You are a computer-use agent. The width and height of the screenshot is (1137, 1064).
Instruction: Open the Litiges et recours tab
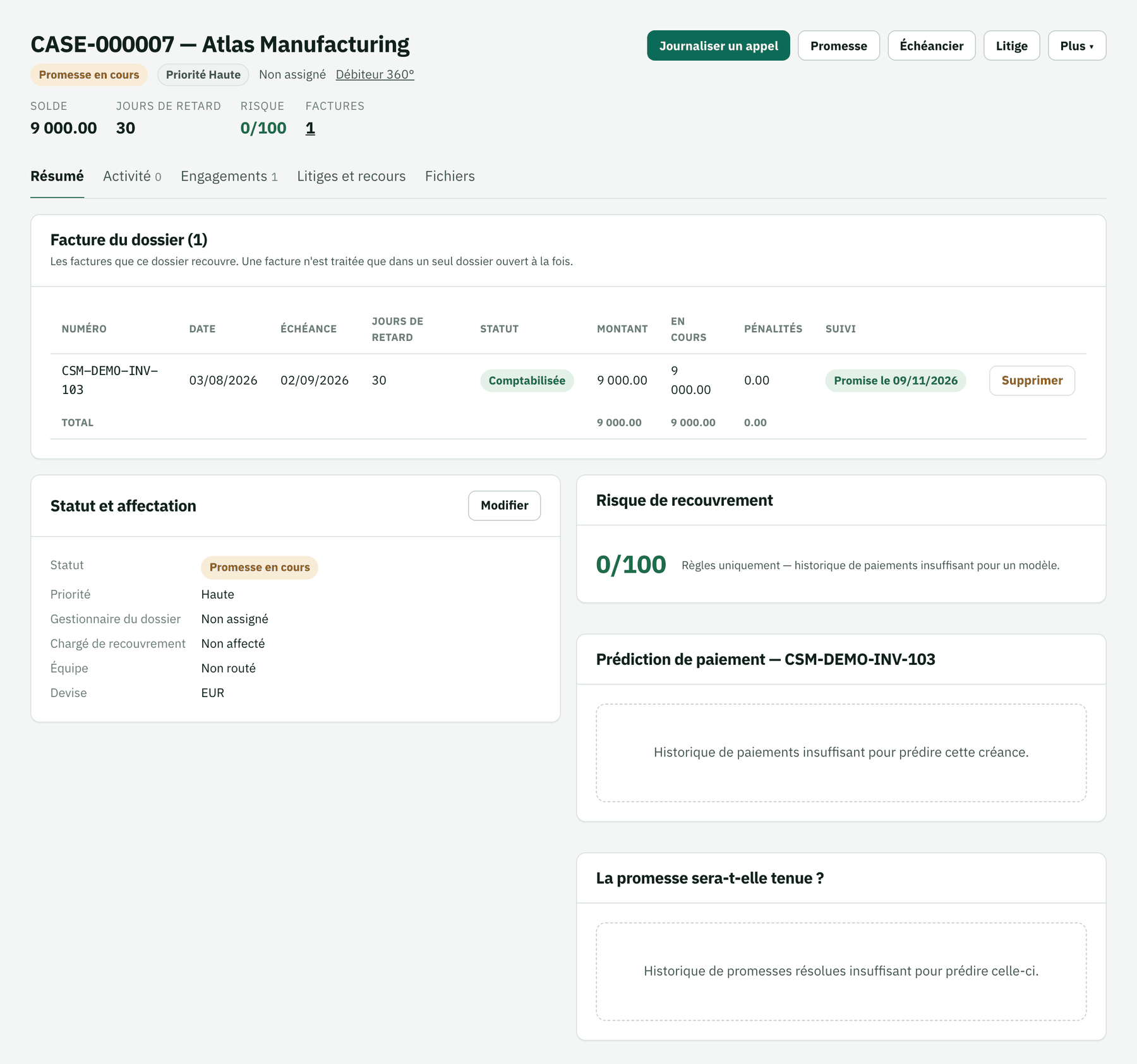click(351, 176)
